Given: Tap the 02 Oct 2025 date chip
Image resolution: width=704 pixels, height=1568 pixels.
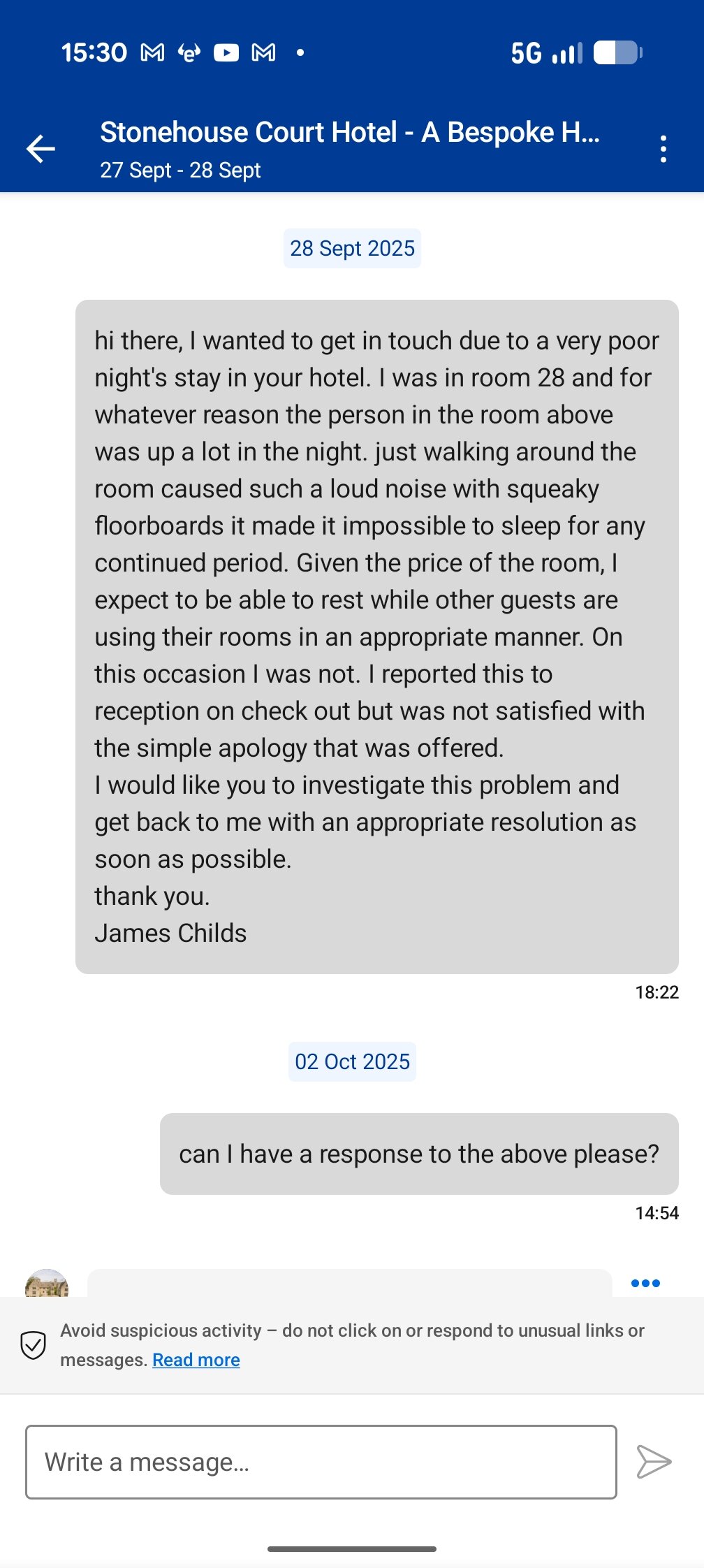Looking at the screenshot, I should click(352, 1062).
